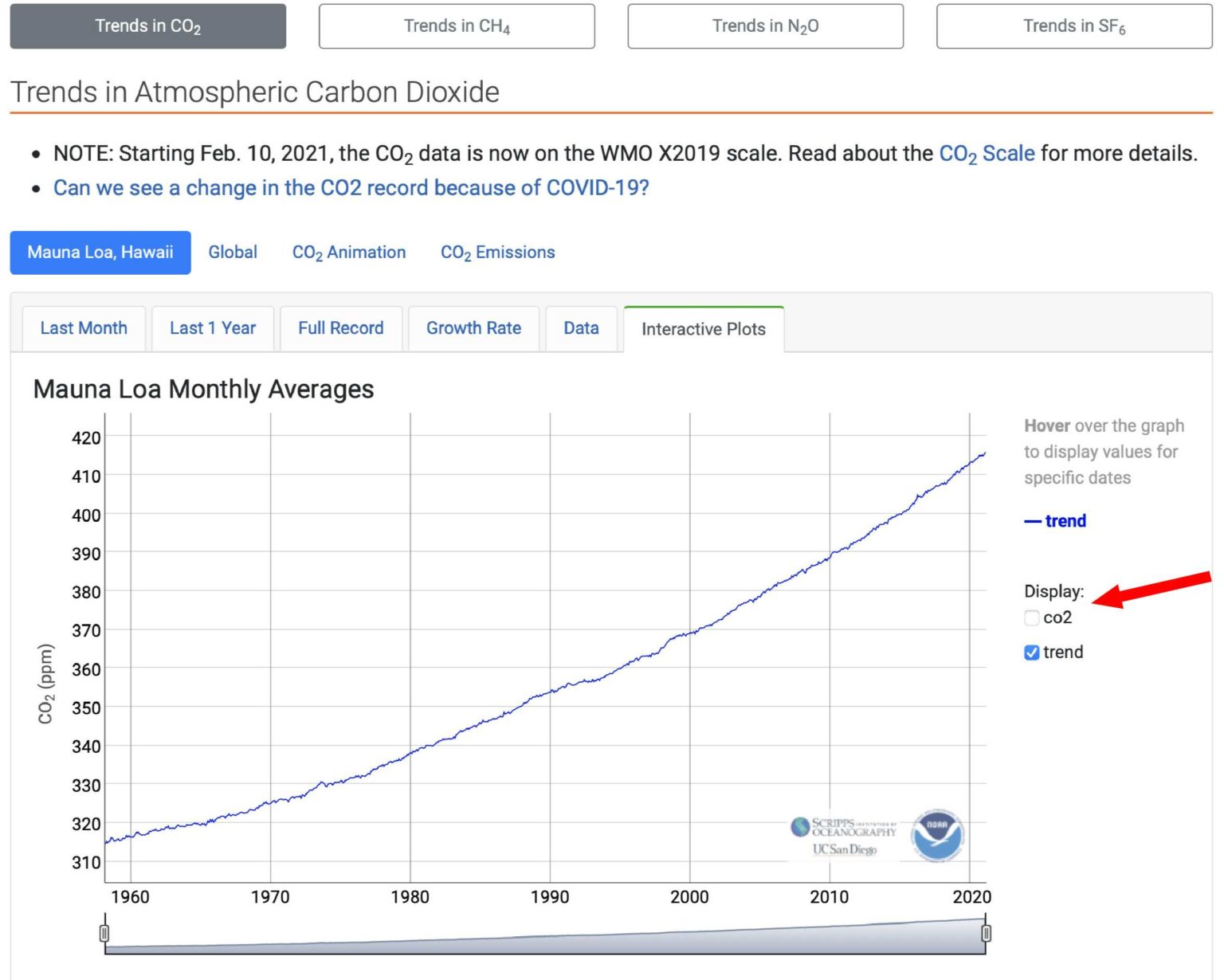Screen dimensions: 1224x980
Task: Select the Trends in CO2 button
Action: pos(147,26)
